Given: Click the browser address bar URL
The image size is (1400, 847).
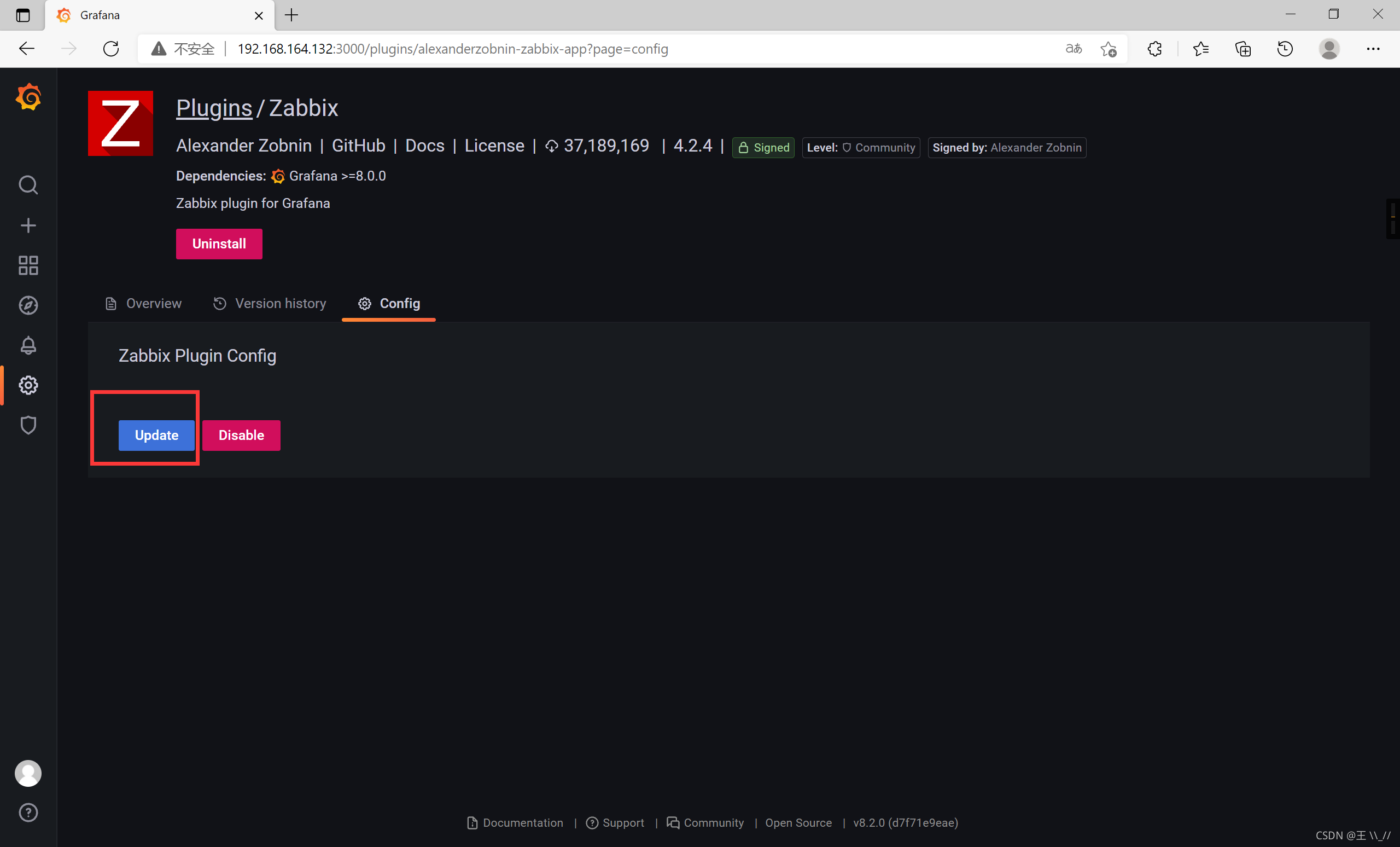Looking at the screenshot, I should click(x=453, y=49).
